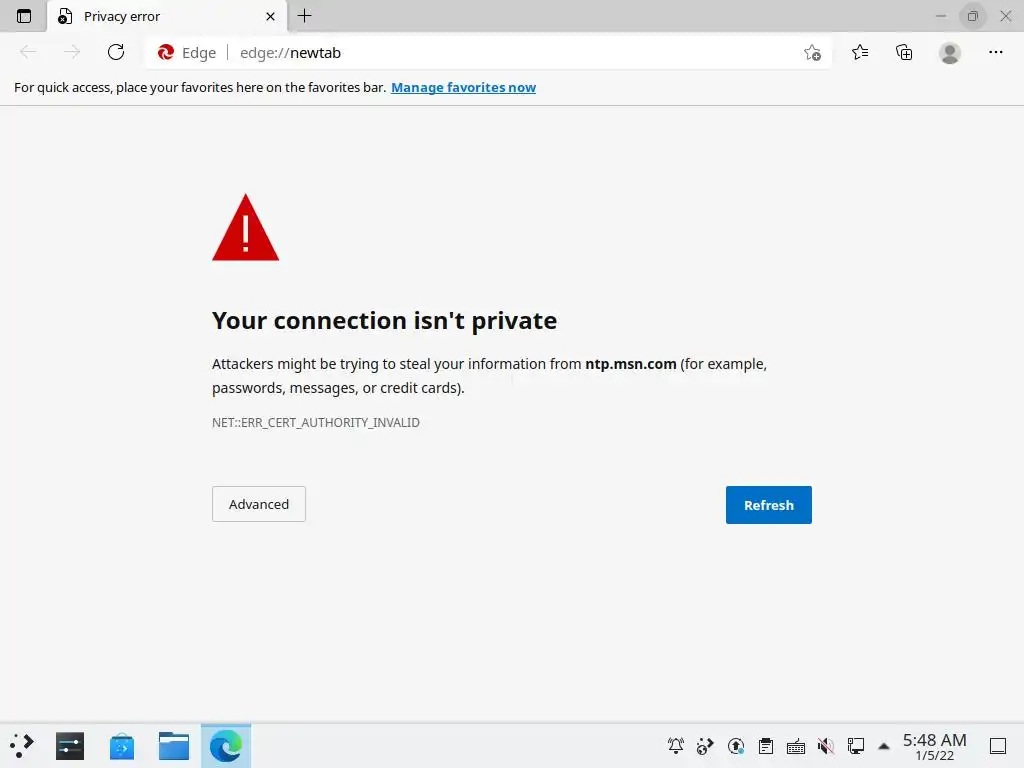This screenshot has height=768, width=1024.
Task: Open Discover software store taskbar icon
Action: (121, 746)
